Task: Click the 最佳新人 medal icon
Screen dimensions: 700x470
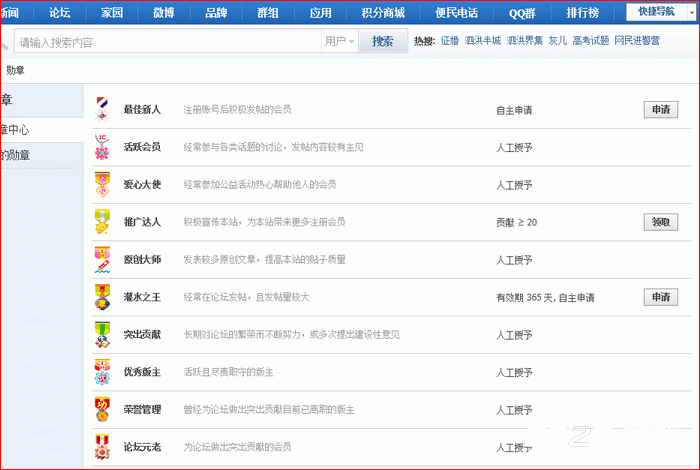Action: point(102,110)
